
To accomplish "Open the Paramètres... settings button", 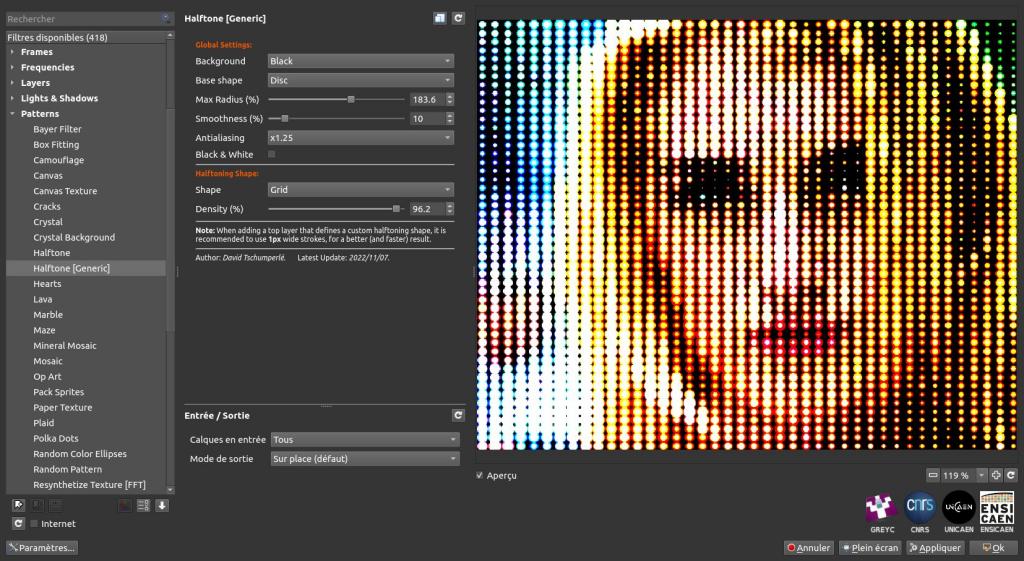I will pyautogui.click(x=42, y=548).
